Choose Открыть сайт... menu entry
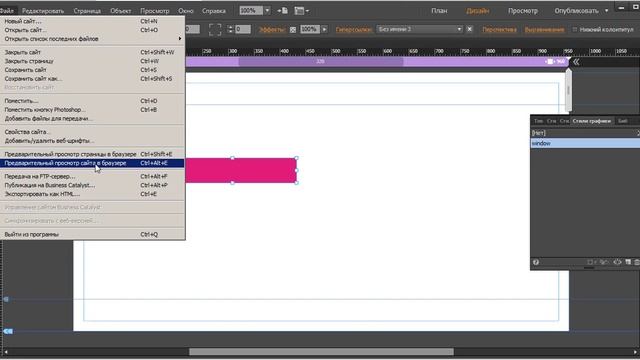640x360 pixels. (x=92, y=30)
